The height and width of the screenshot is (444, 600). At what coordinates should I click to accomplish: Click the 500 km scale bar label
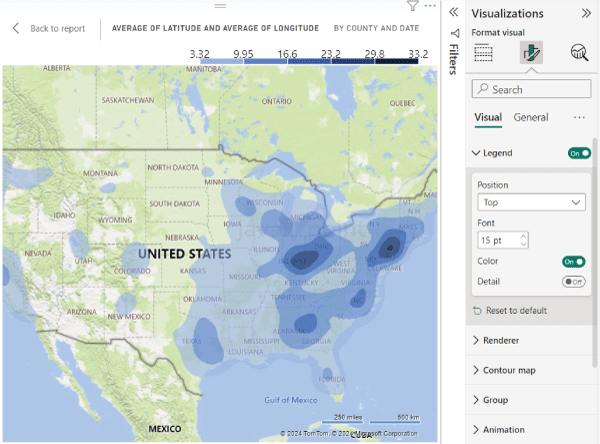coord(408,417)
